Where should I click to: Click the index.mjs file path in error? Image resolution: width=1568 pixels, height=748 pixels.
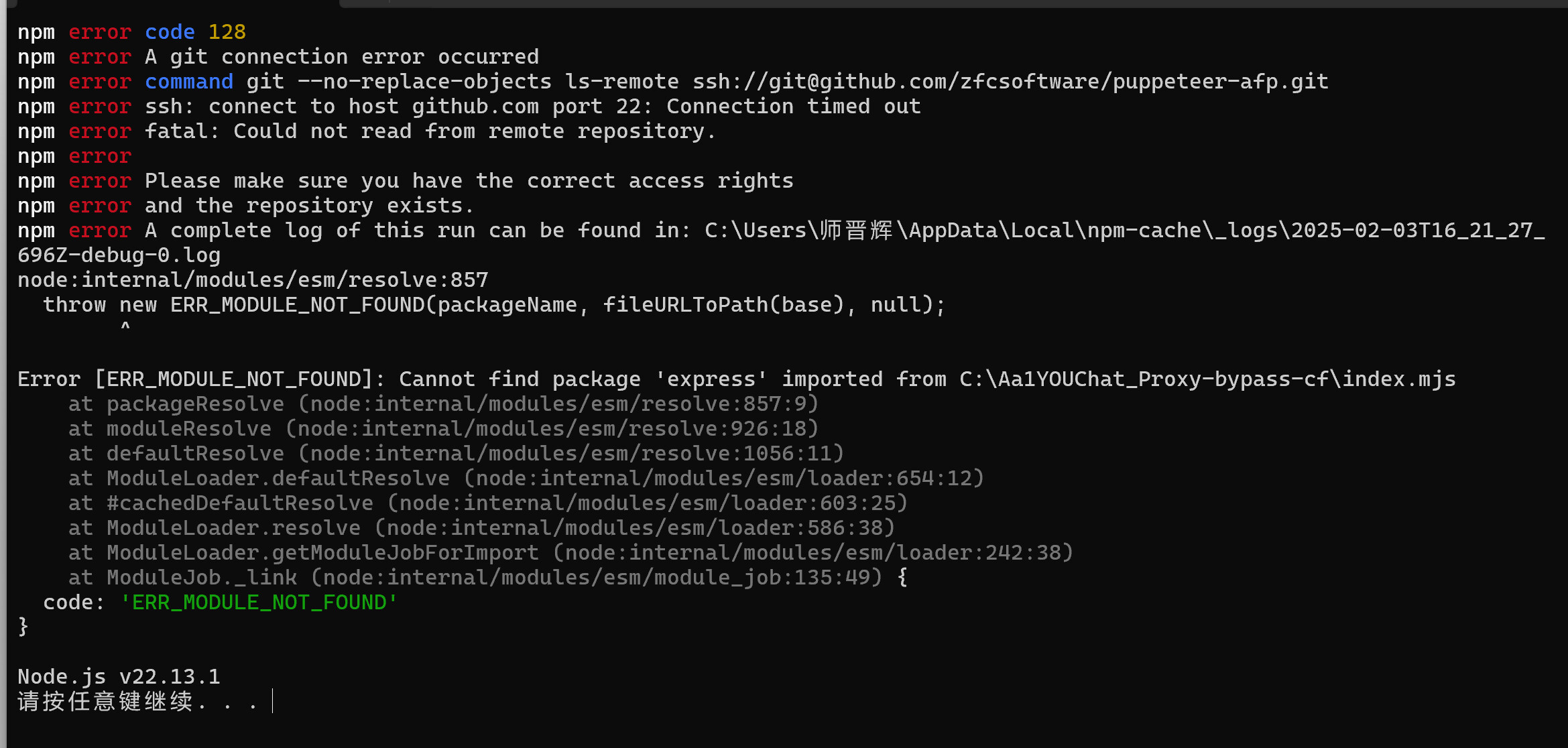tap(1207, 379)
